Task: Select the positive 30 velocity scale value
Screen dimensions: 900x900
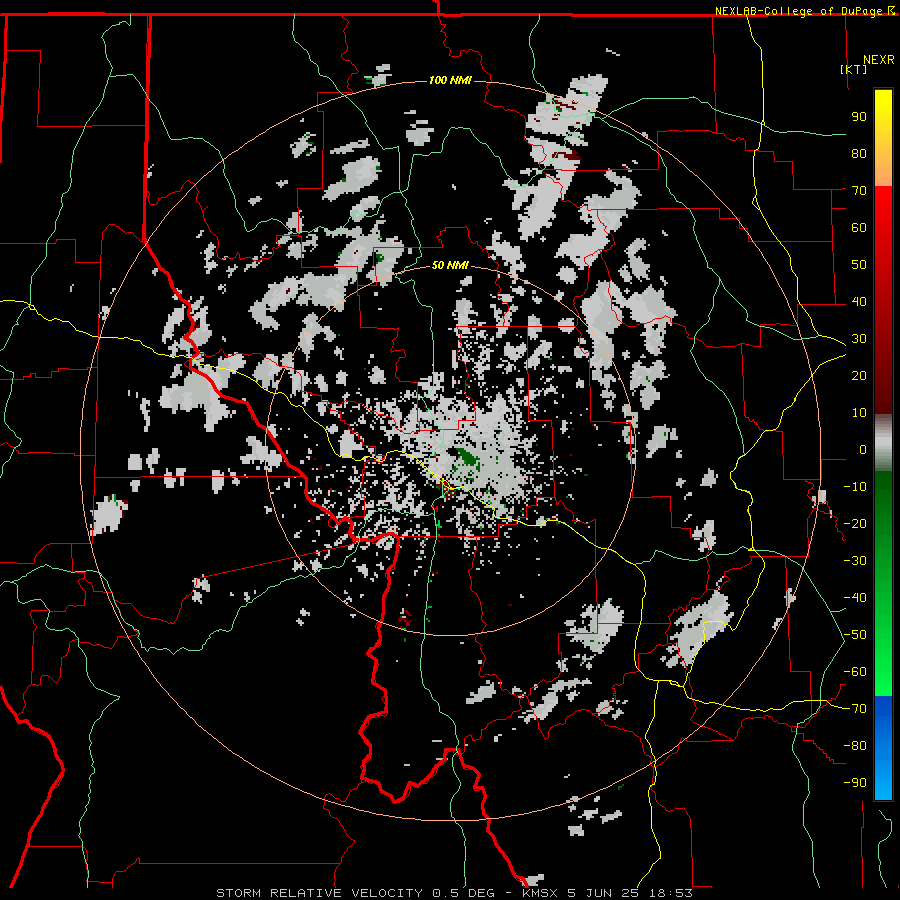Action: click(859, 339)
